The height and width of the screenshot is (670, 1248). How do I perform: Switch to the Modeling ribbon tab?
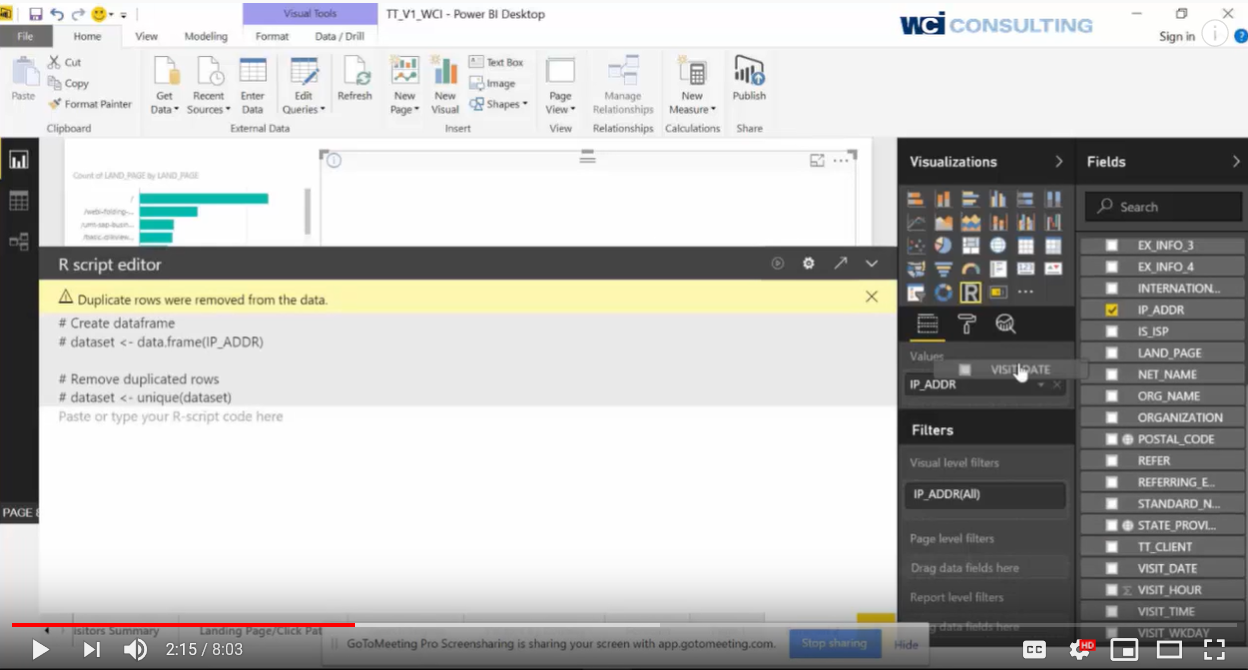pyautogui.click(x=206, y=36)
